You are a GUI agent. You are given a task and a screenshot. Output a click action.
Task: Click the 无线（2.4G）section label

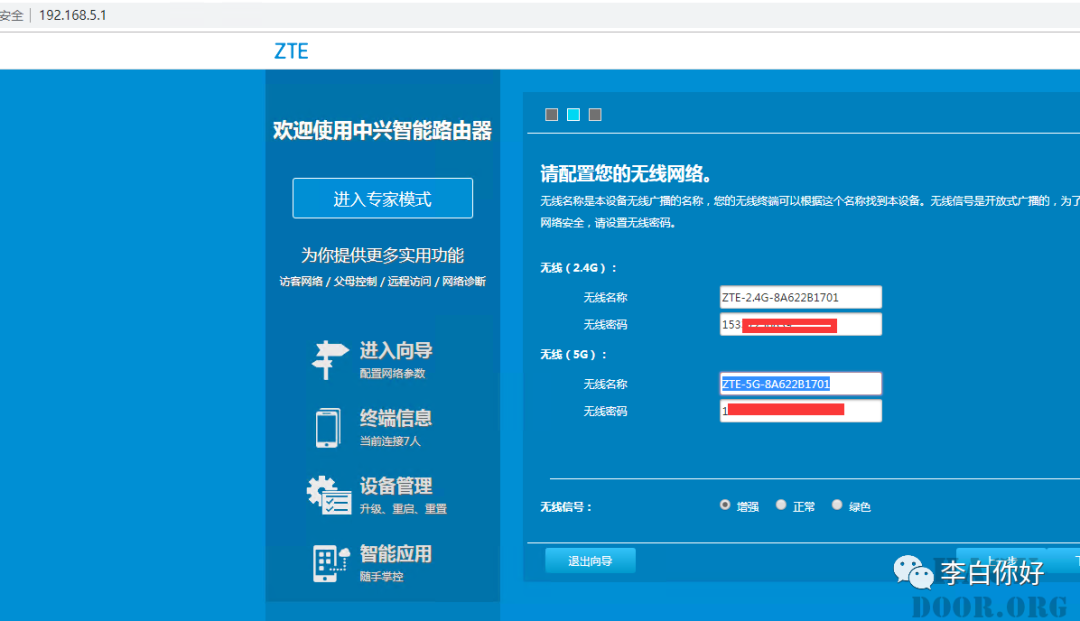579,268
